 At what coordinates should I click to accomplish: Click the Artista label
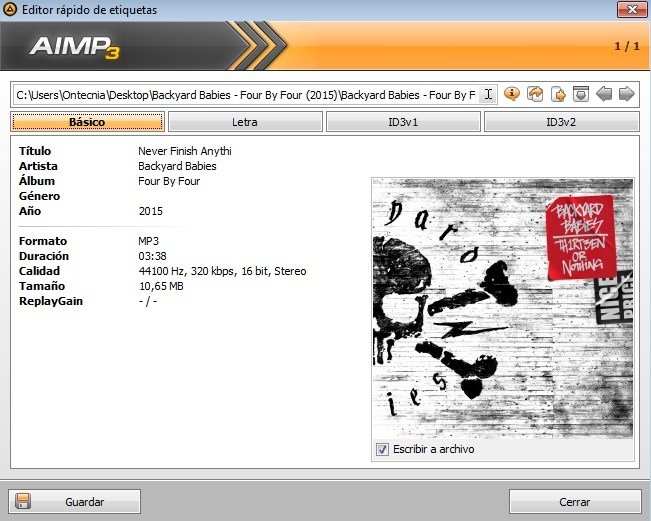click(38, 166)
